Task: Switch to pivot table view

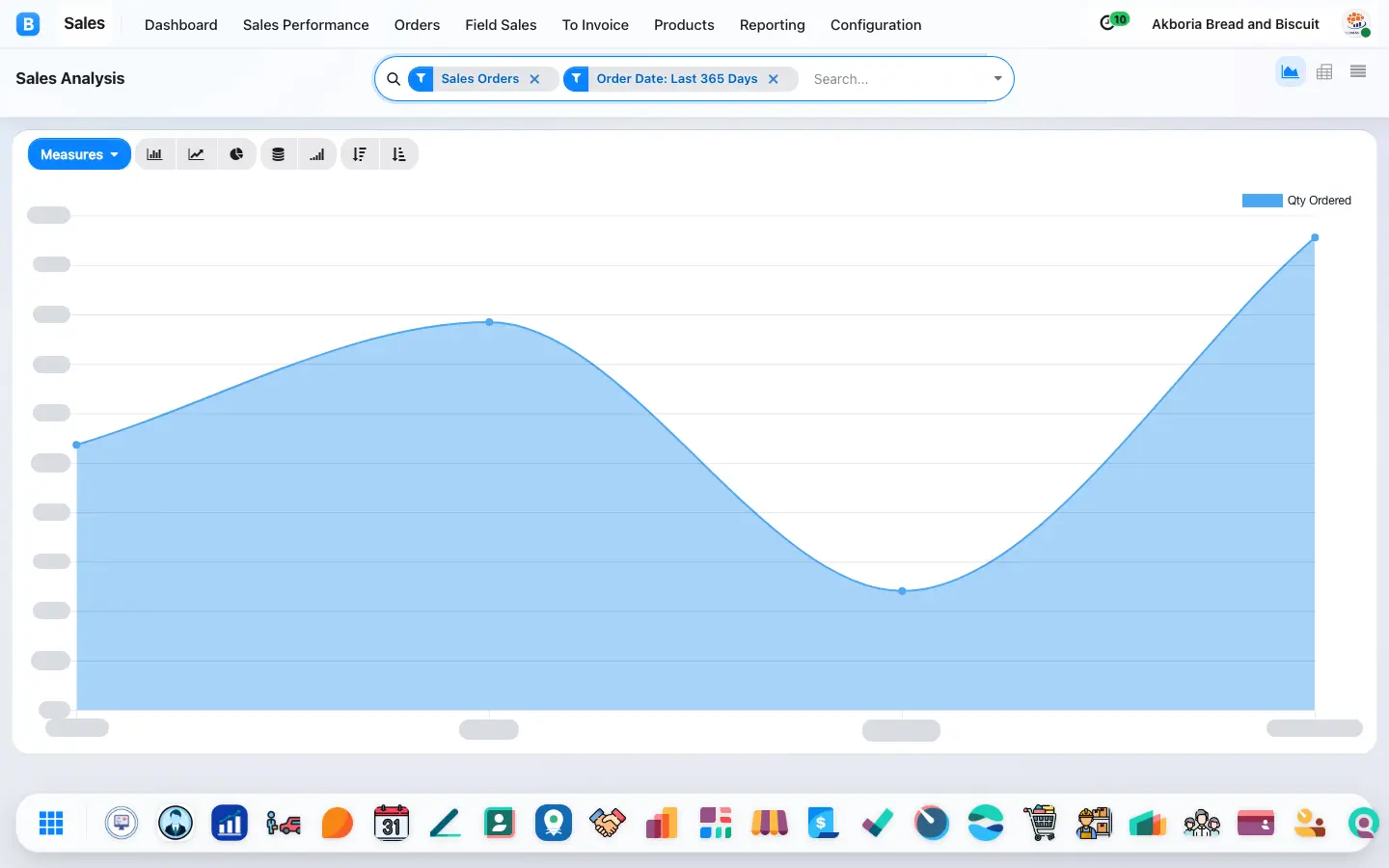Action: (1324, 71)
